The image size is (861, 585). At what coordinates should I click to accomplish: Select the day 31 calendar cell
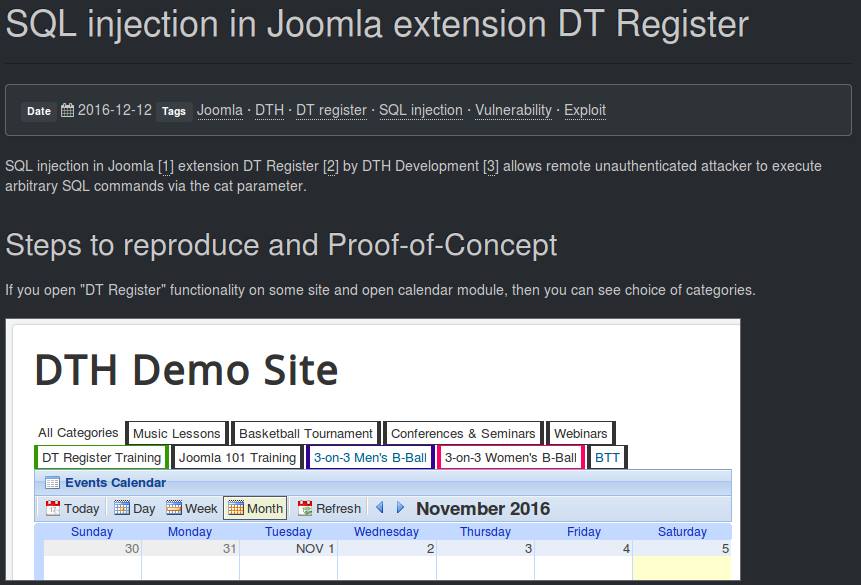191,560
